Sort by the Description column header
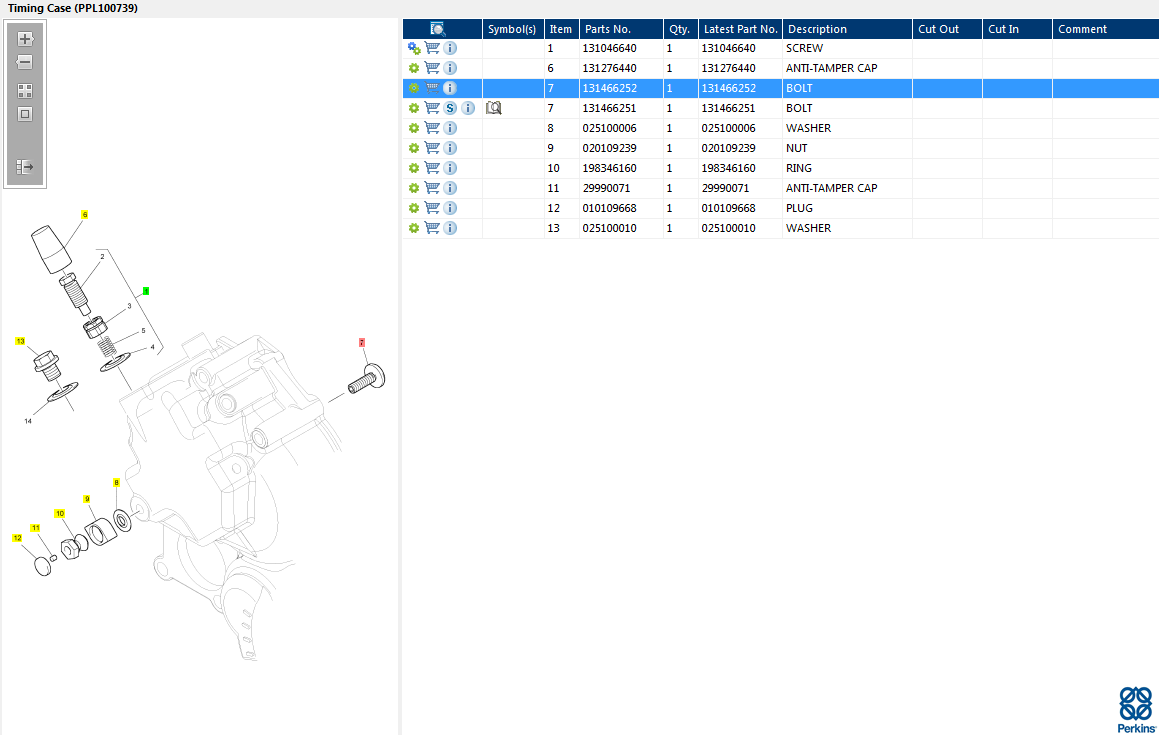This screenshot has height=735, width=1159. 847,29
